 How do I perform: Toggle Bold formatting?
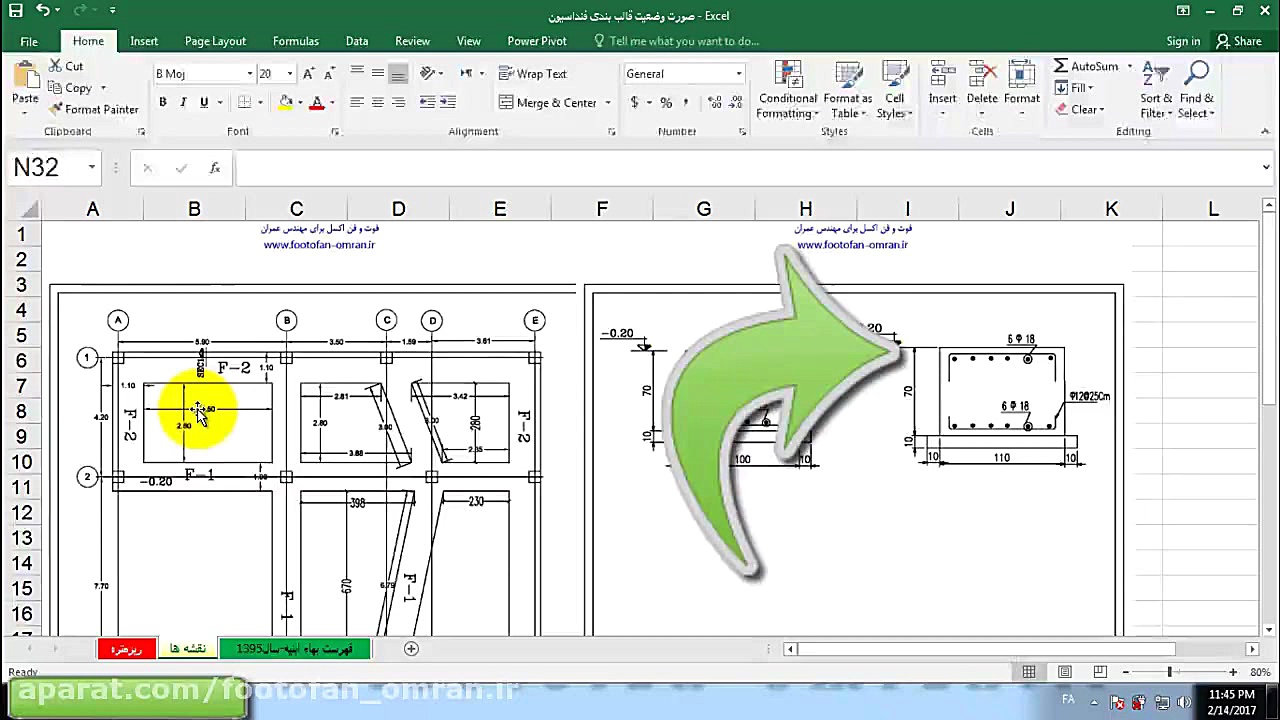coord(162,103)
